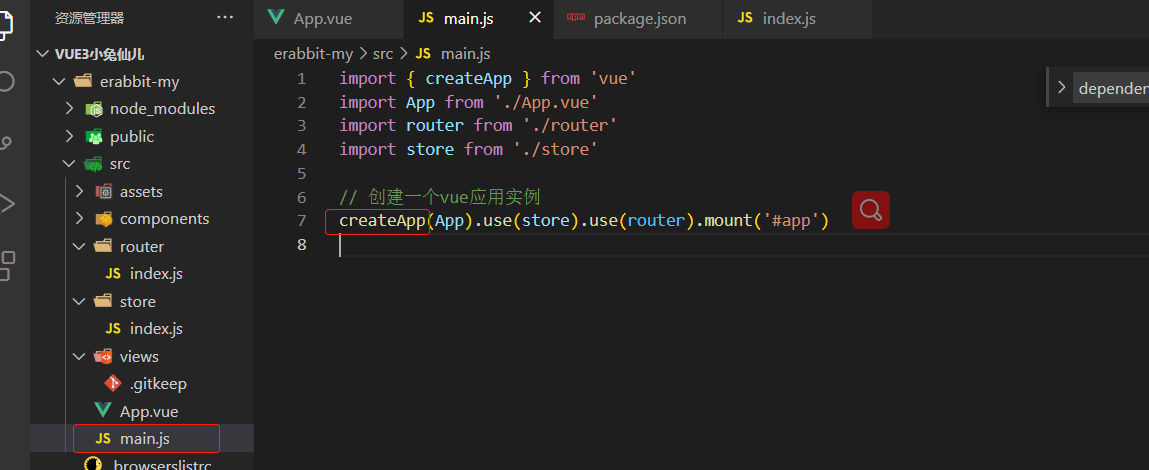Select the router folder label

click(x=142, y=247)
